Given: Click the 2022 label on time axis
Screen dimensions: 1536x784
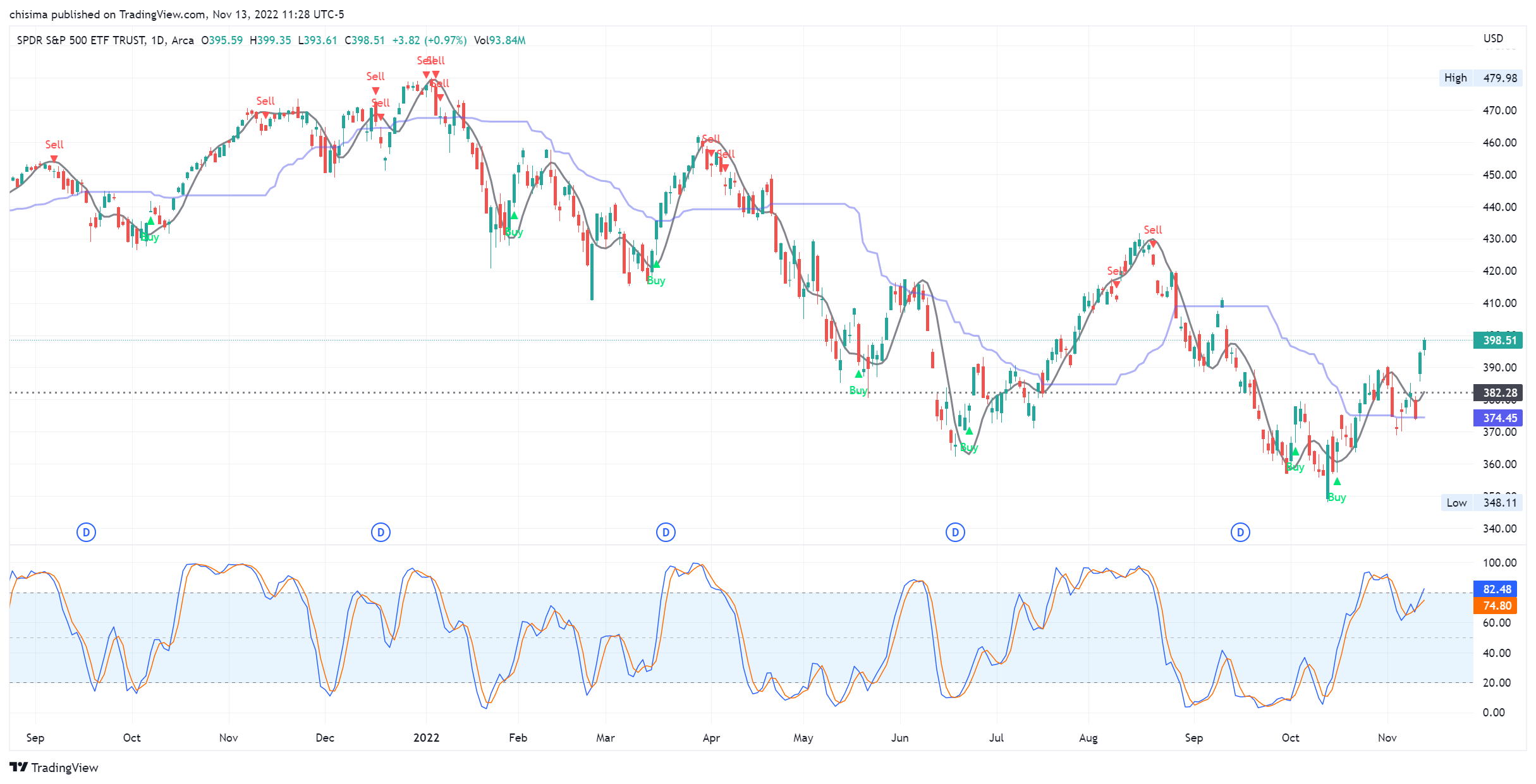Looking at the screenshot, I should coord(426,738).
